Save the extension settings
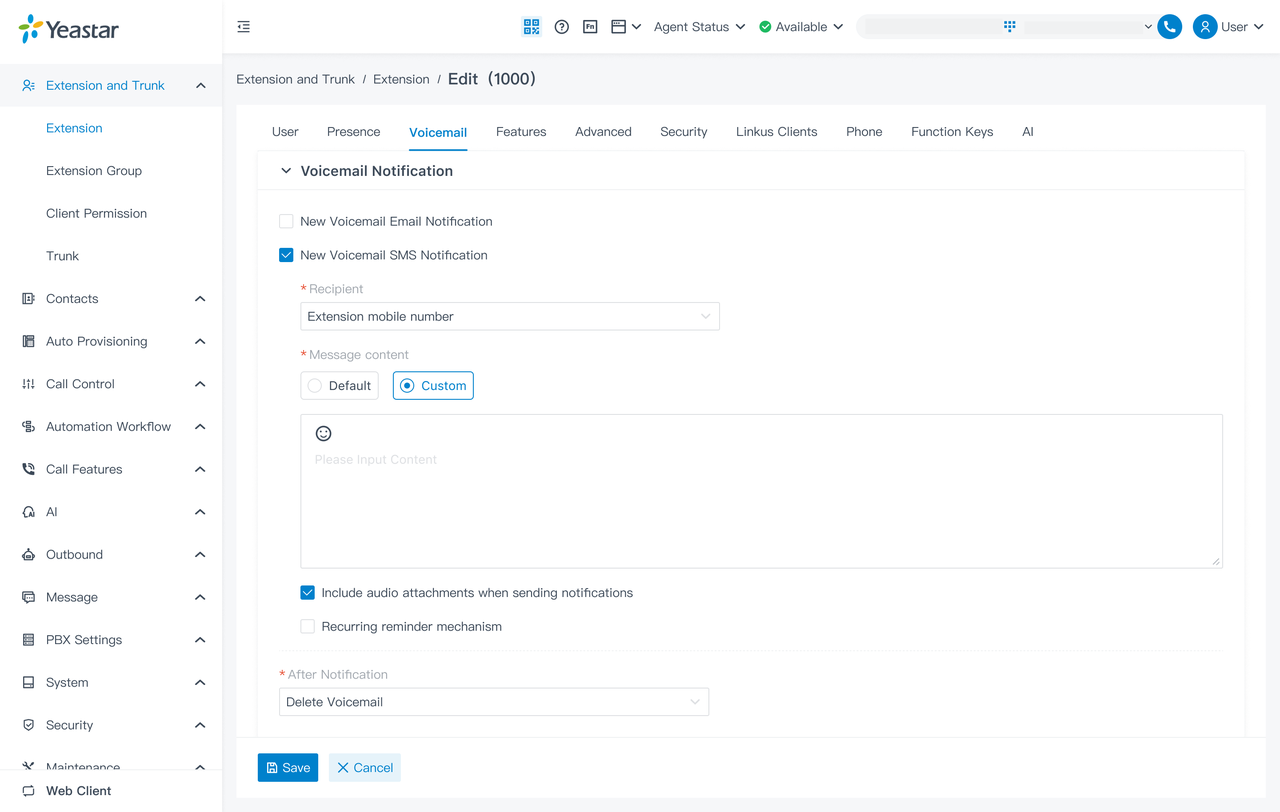The height and width of the screenshot is (812, 1280). (288, 768)
